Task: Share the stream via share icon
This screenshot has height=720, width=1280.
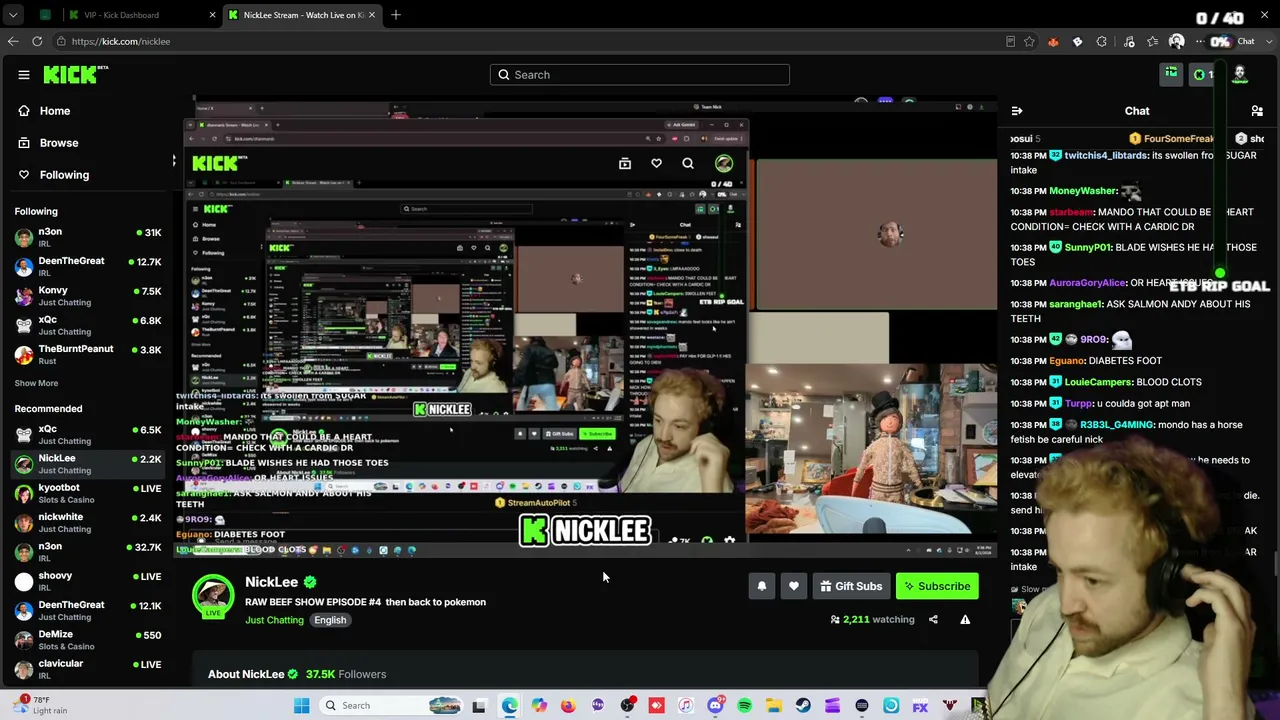Action: pyautogui.click(x=933, y=620)
